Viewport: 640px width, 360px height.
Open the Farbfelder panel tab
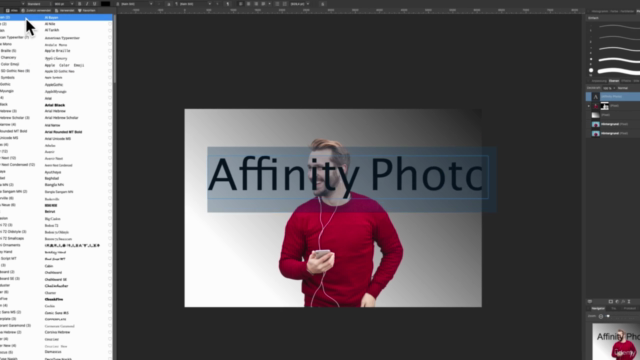628,11
